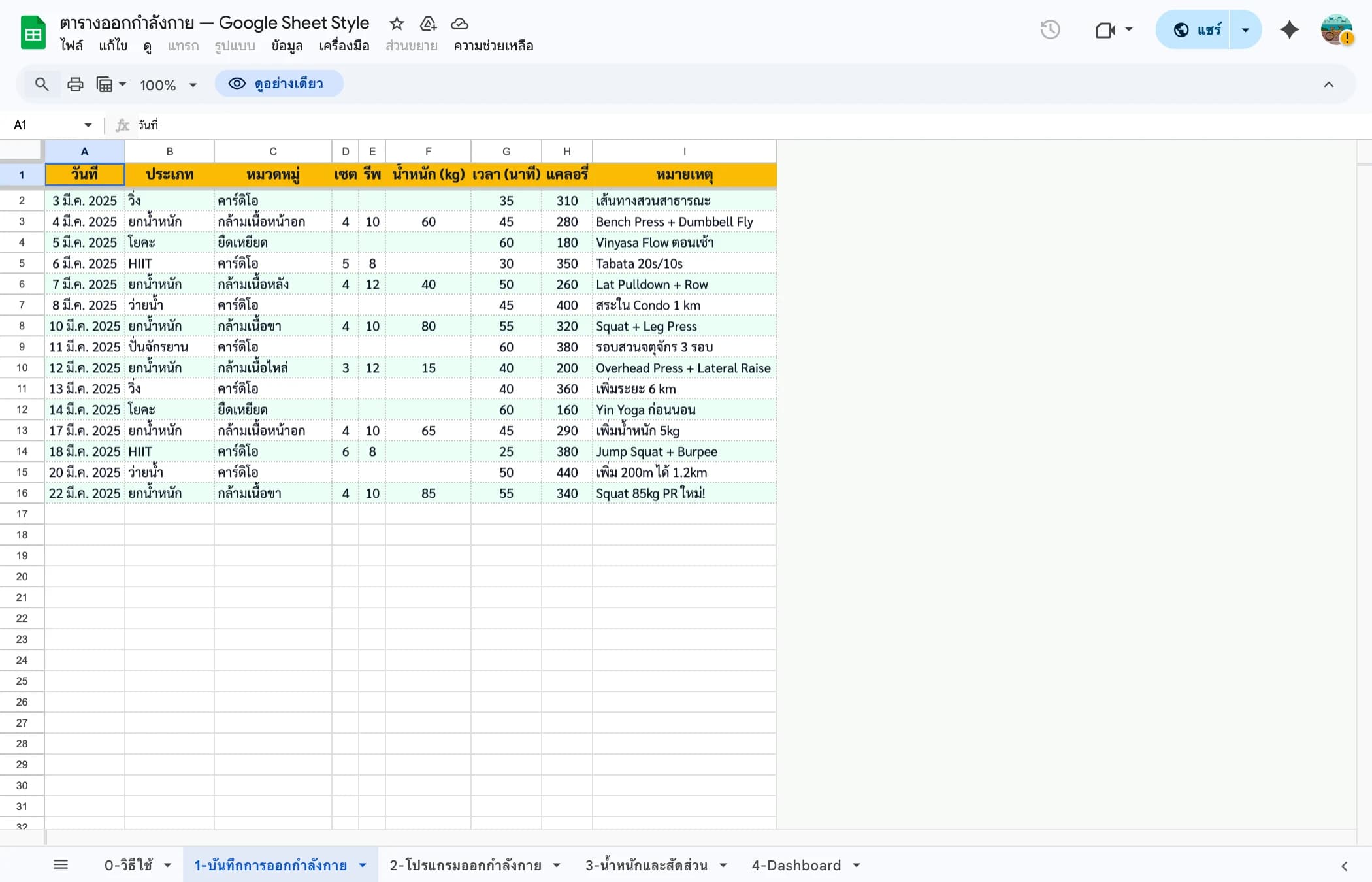The height and width of the screenshot is (882, 1372).
Task: Open the account profile avatar
Action: [1335, 29]
